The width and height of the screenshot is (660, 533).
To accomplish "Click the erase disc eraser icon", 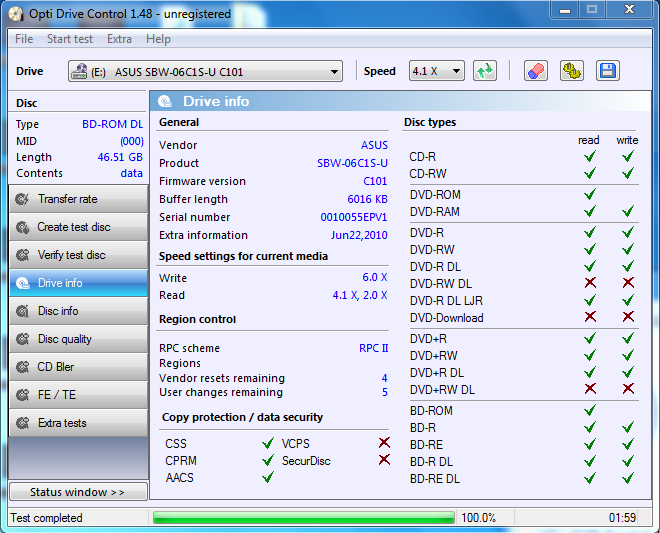I will 535,71.
